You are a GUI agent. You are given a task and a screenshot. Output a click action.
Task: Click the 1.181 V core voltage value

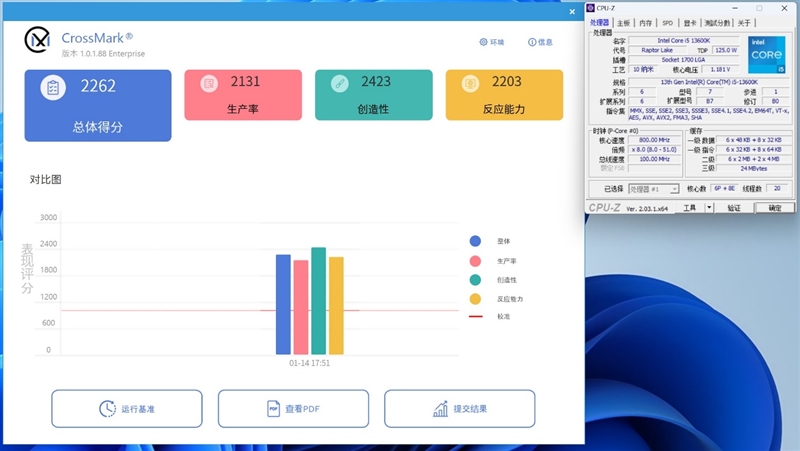(x=720, y=69)
